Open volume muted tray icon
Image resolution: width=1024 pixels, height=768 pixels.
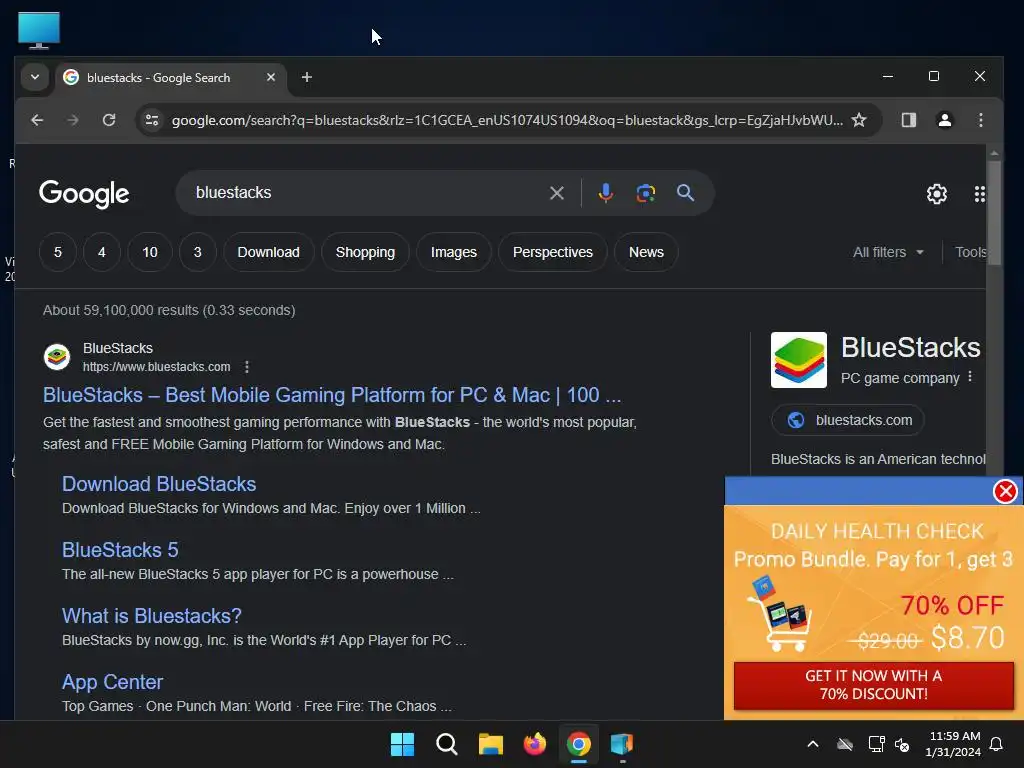point(902,744)
